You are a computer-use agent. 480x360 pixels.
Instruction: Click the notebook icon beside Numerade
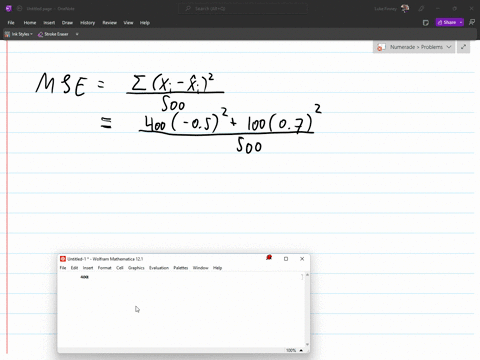[x=381, y=47]
